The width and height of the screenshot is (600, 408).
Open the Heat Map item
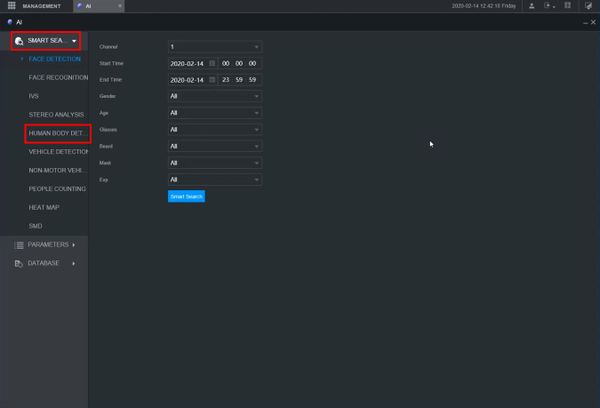tap(44, 207)
